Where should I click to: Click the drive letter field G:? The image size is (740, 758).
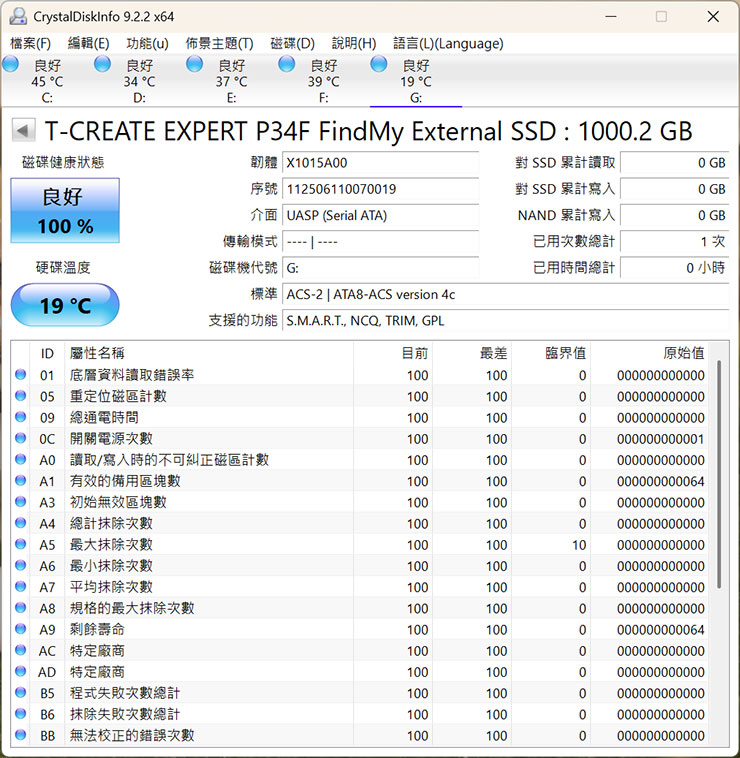(380, 268)
